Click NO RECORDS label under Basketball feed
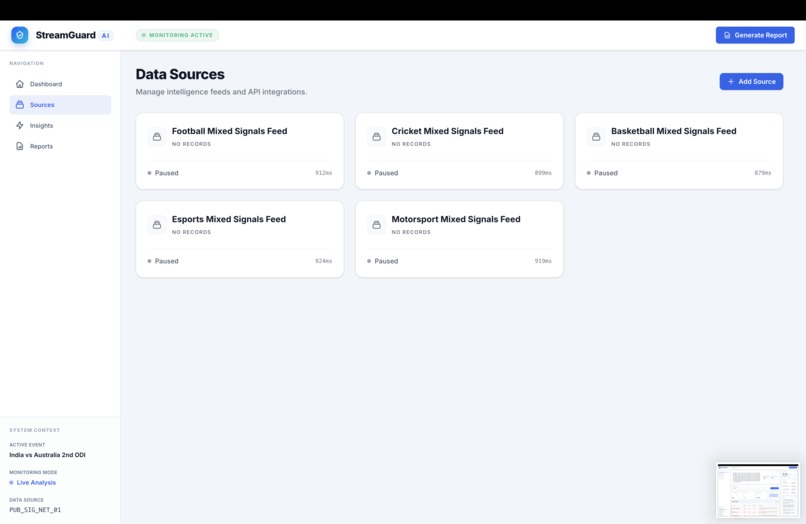Image resolution: width=806 pixels, height=524 pixels. point(630,144)
